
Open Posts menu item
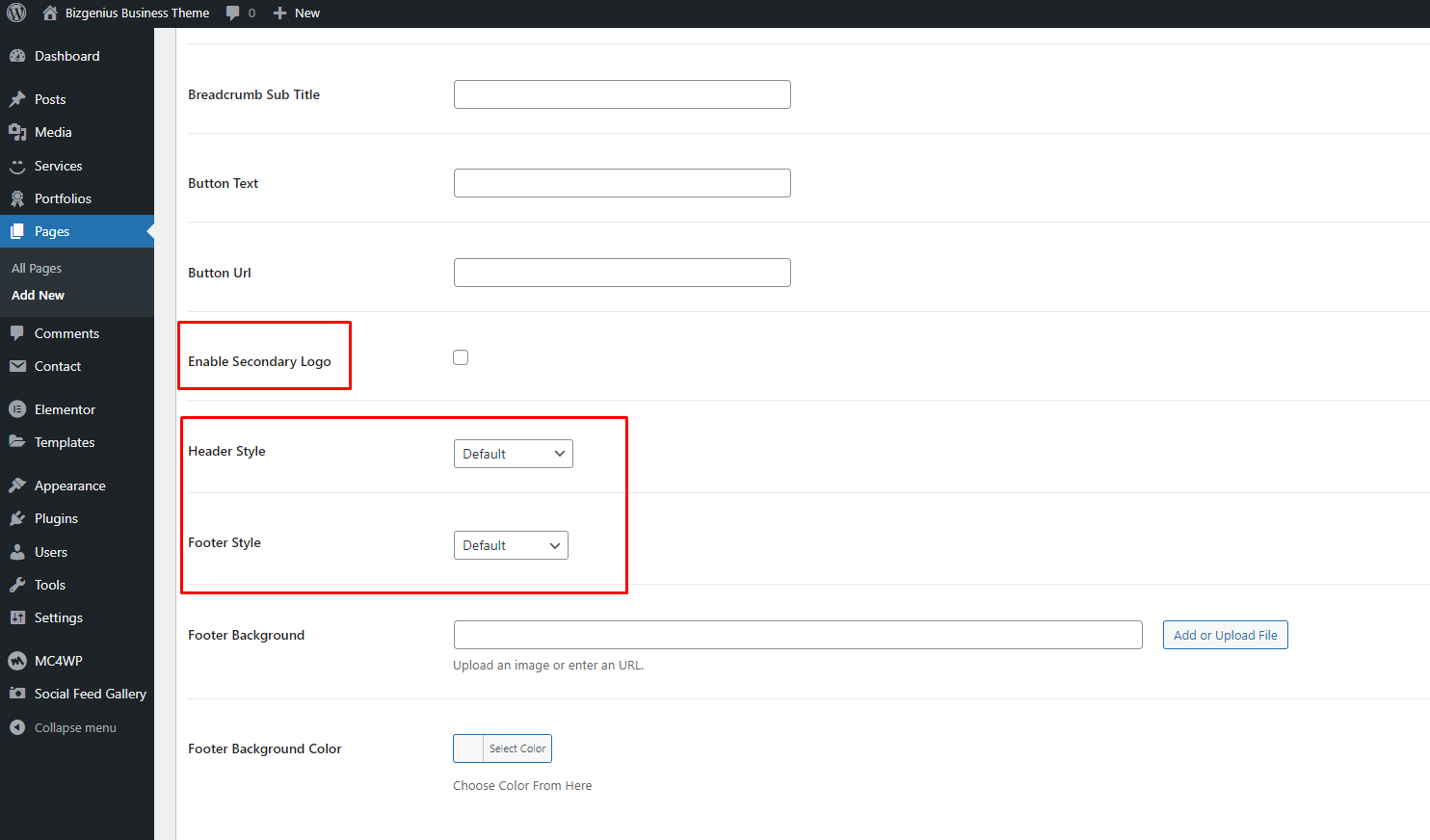pyautogui.click(x=77, y=99)
